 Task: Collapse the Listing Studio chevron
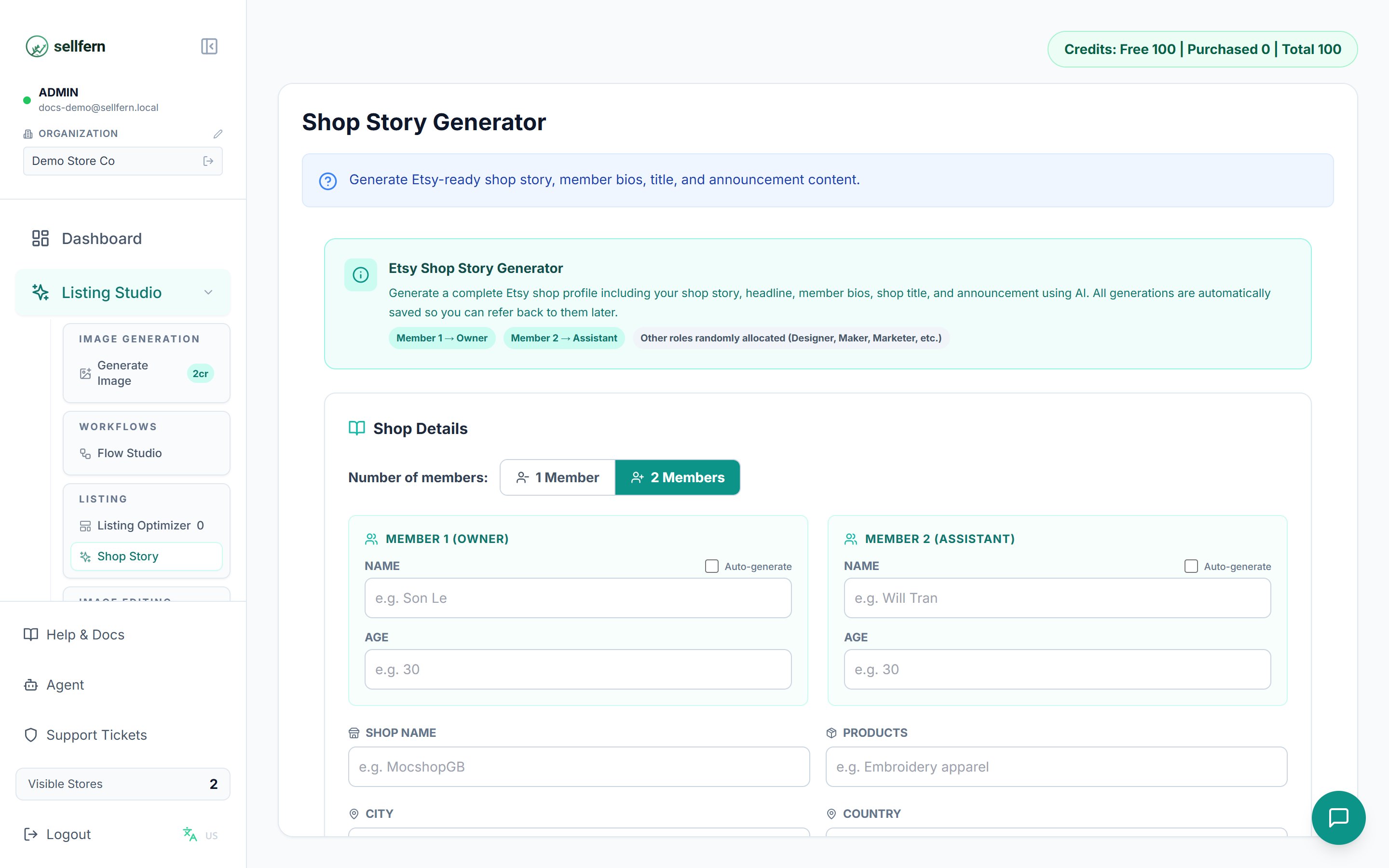[208, 292]
